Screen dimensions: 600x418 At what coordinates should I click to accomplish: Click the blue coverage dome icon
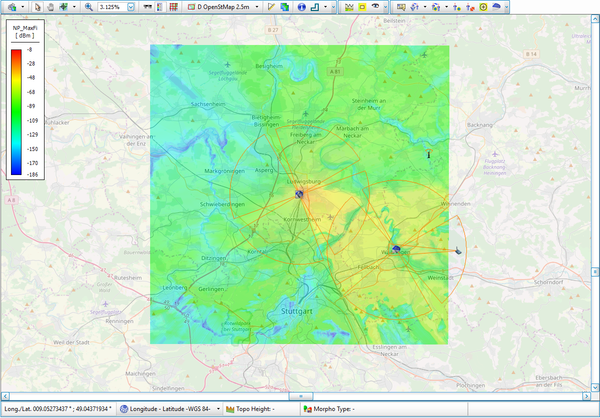pyautogui.click(x=496, y=7)
